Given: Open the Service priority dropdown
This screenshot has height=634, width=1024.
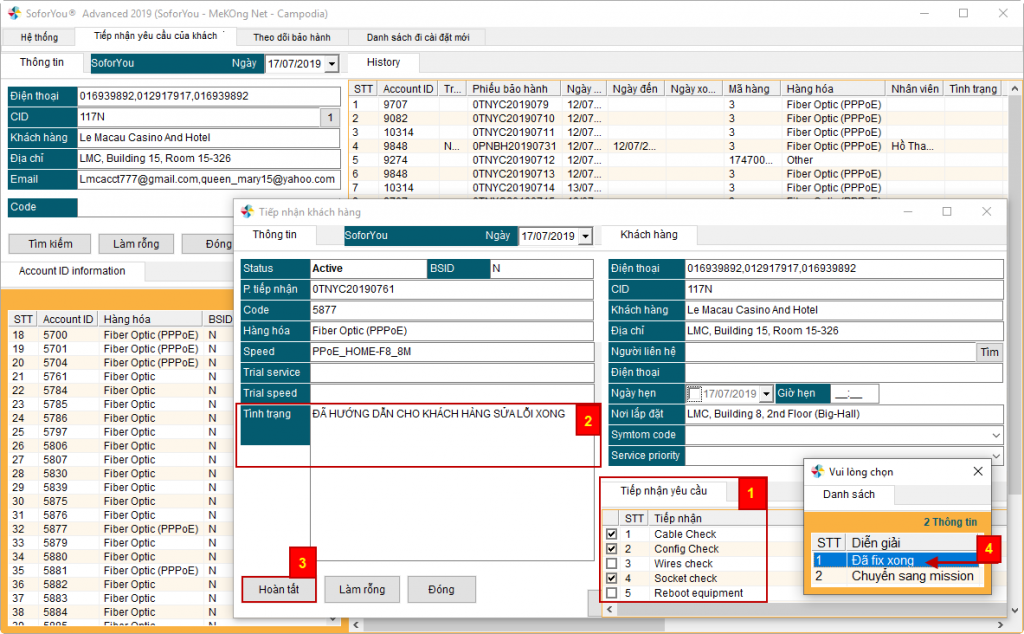Looking at the screenshot, I should click(995, 456).
